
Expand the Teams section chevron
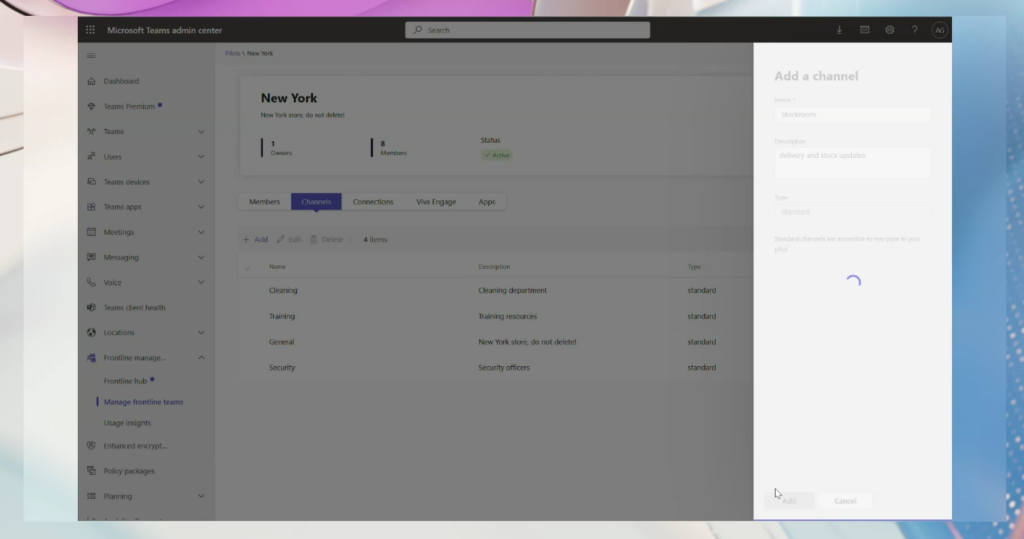[x=201, y=132]
